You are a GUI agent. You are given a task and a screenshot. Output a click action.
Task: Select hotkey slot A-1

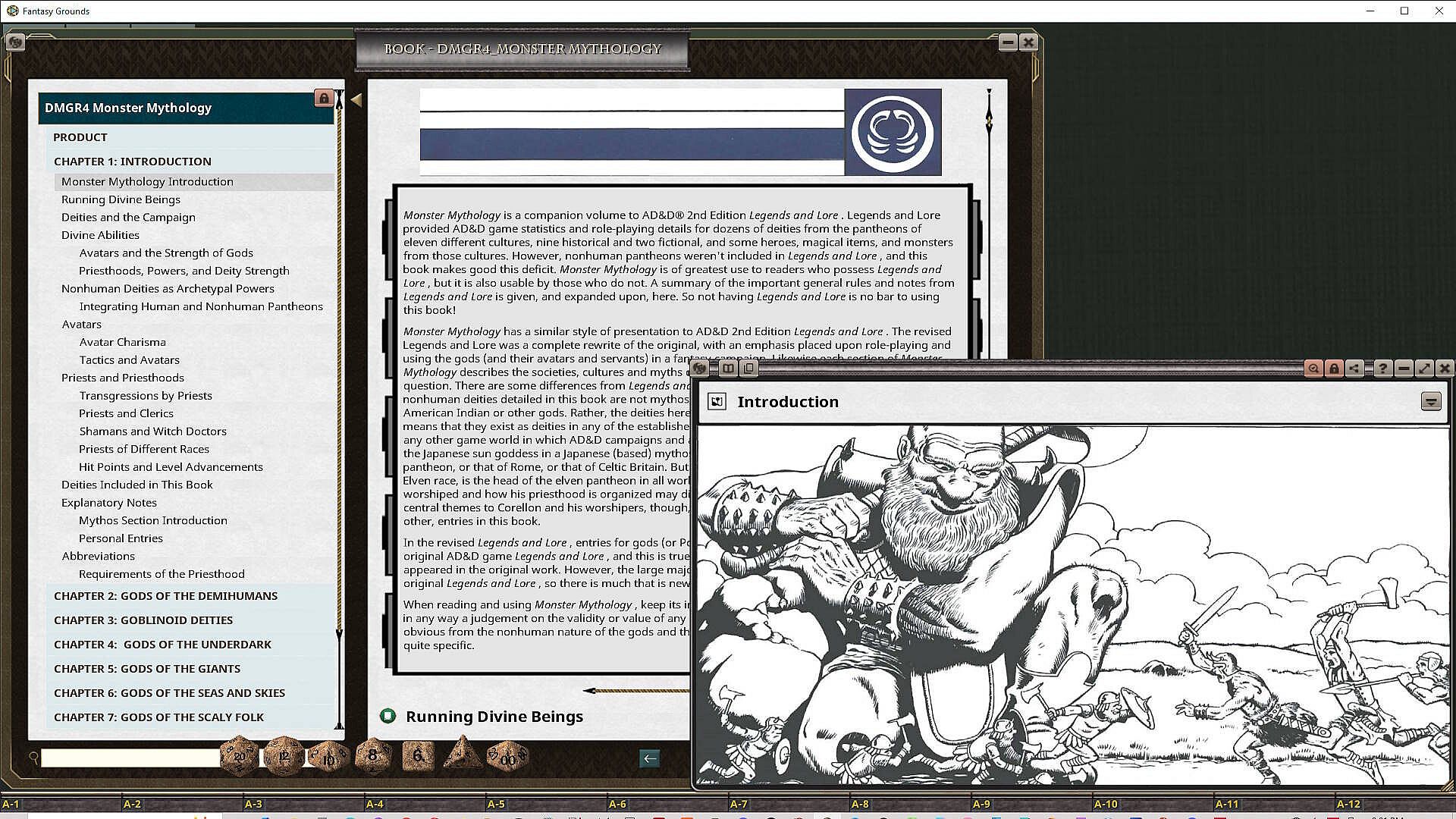(x=61, y=804)
